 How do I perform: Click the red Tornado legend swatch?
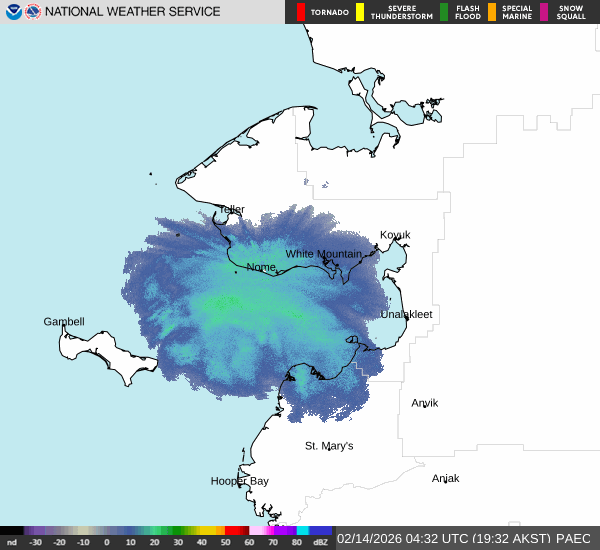click(x=301, y=12)
